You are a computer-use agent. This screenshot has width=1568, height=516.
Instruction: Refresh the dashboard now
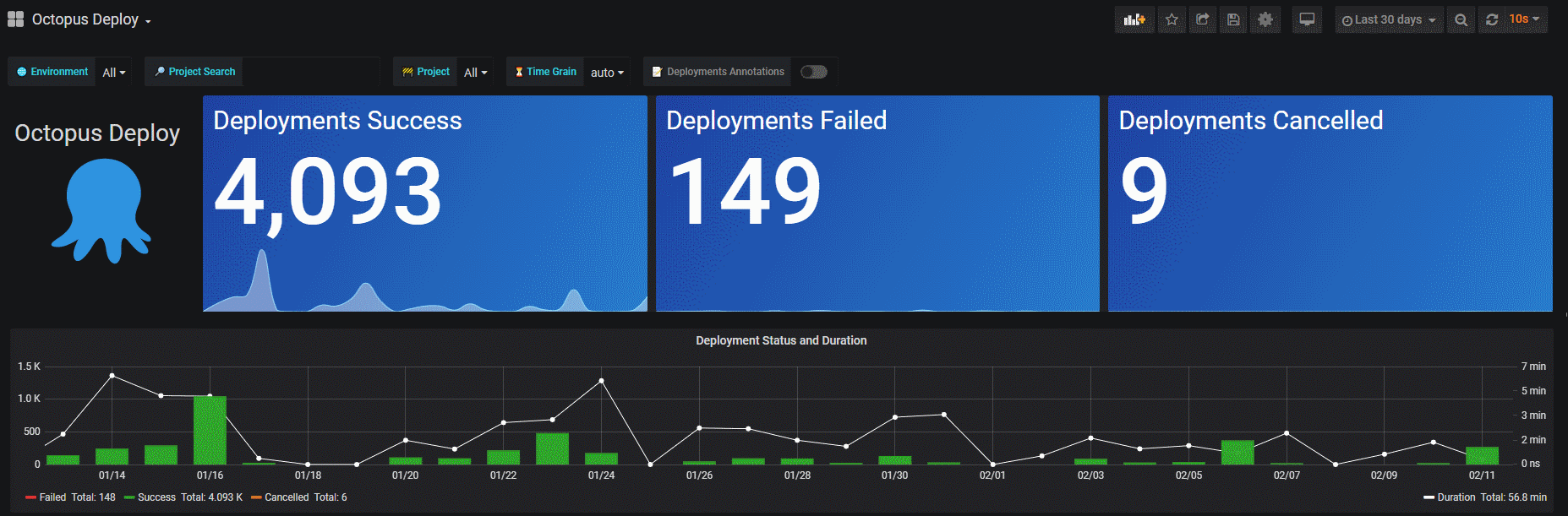(x=1492, y=19)
